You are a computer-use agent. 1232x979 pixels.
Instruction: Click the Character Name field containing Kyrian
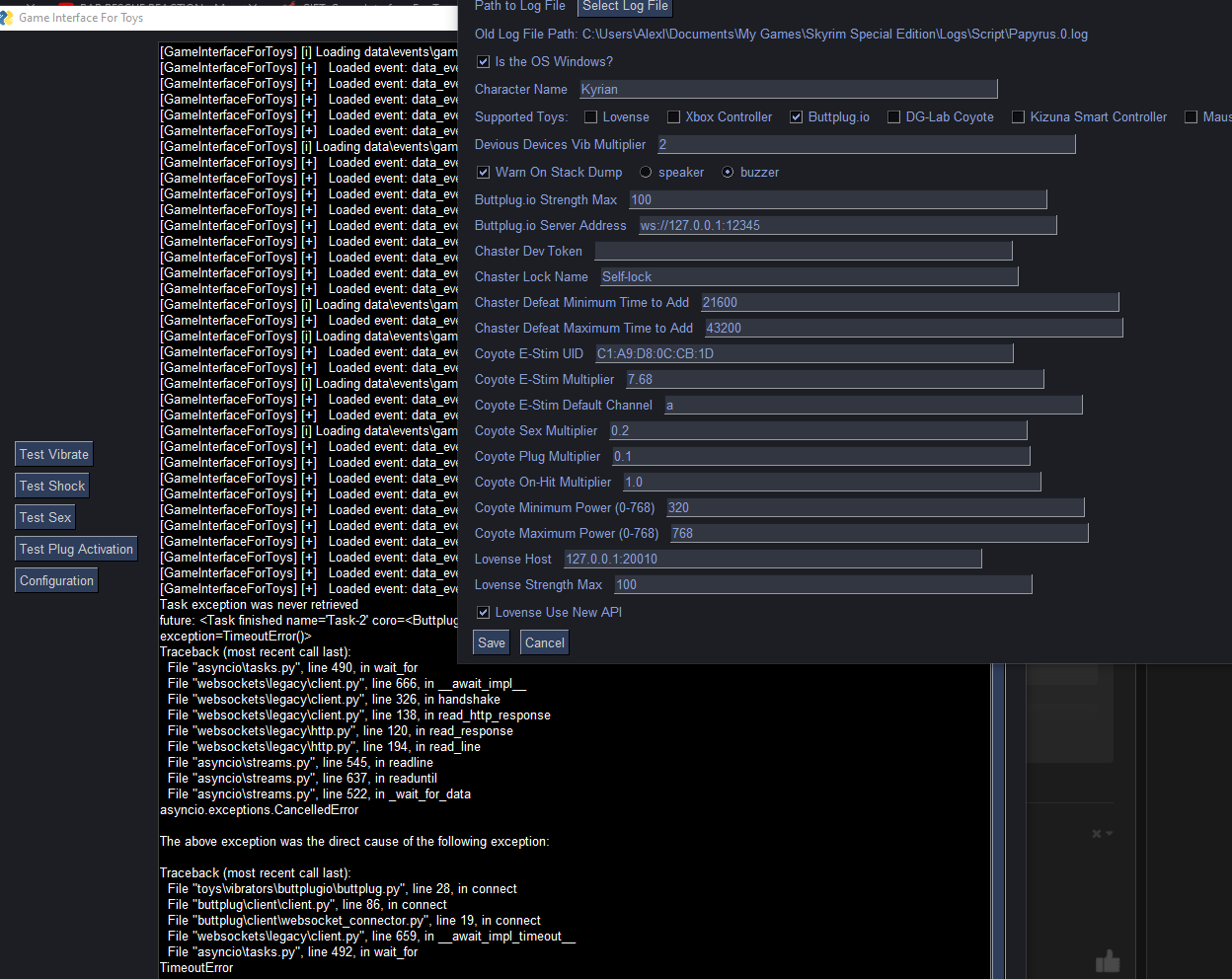pos(789,89)
